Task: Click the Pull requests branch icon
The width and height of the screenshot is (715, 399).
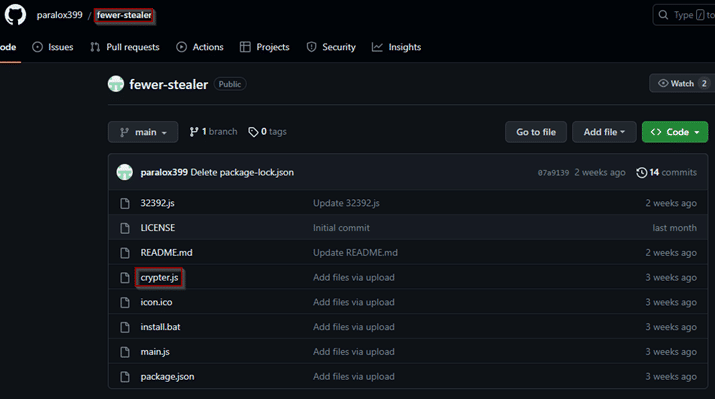Action: click(95, 47)
